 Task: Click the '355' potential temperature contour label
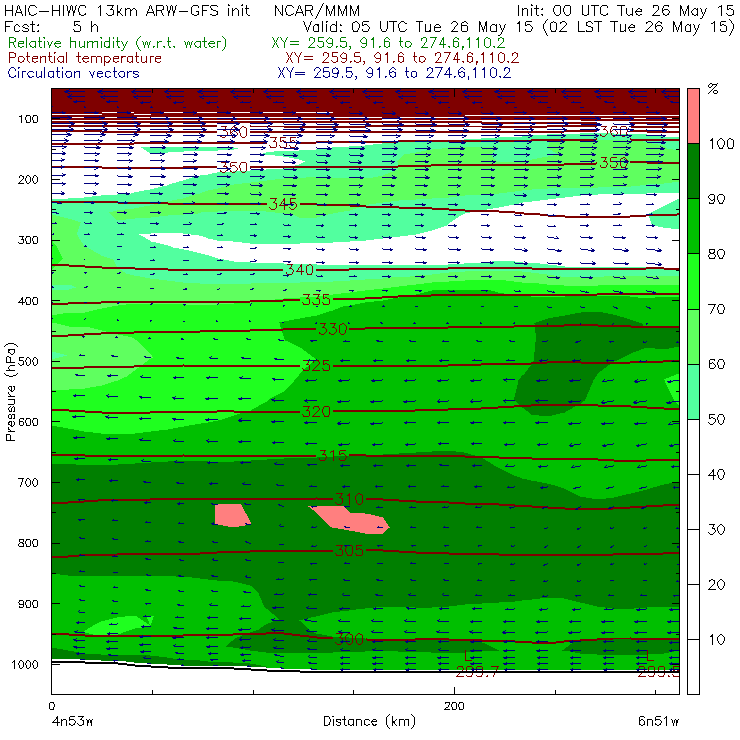283,143
